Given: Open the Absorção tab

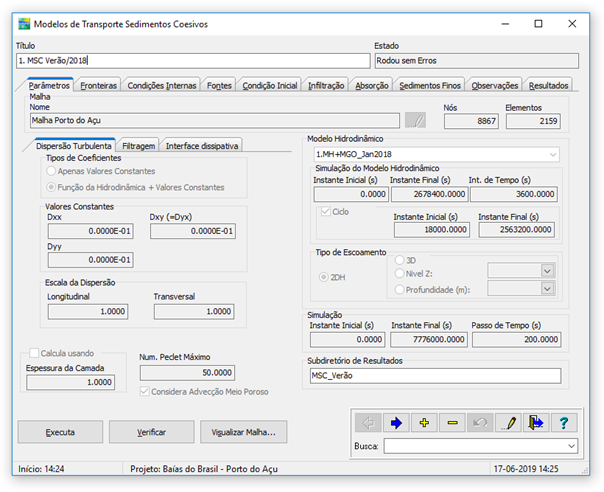Looking at the screenshot, I should pos(372,85).
